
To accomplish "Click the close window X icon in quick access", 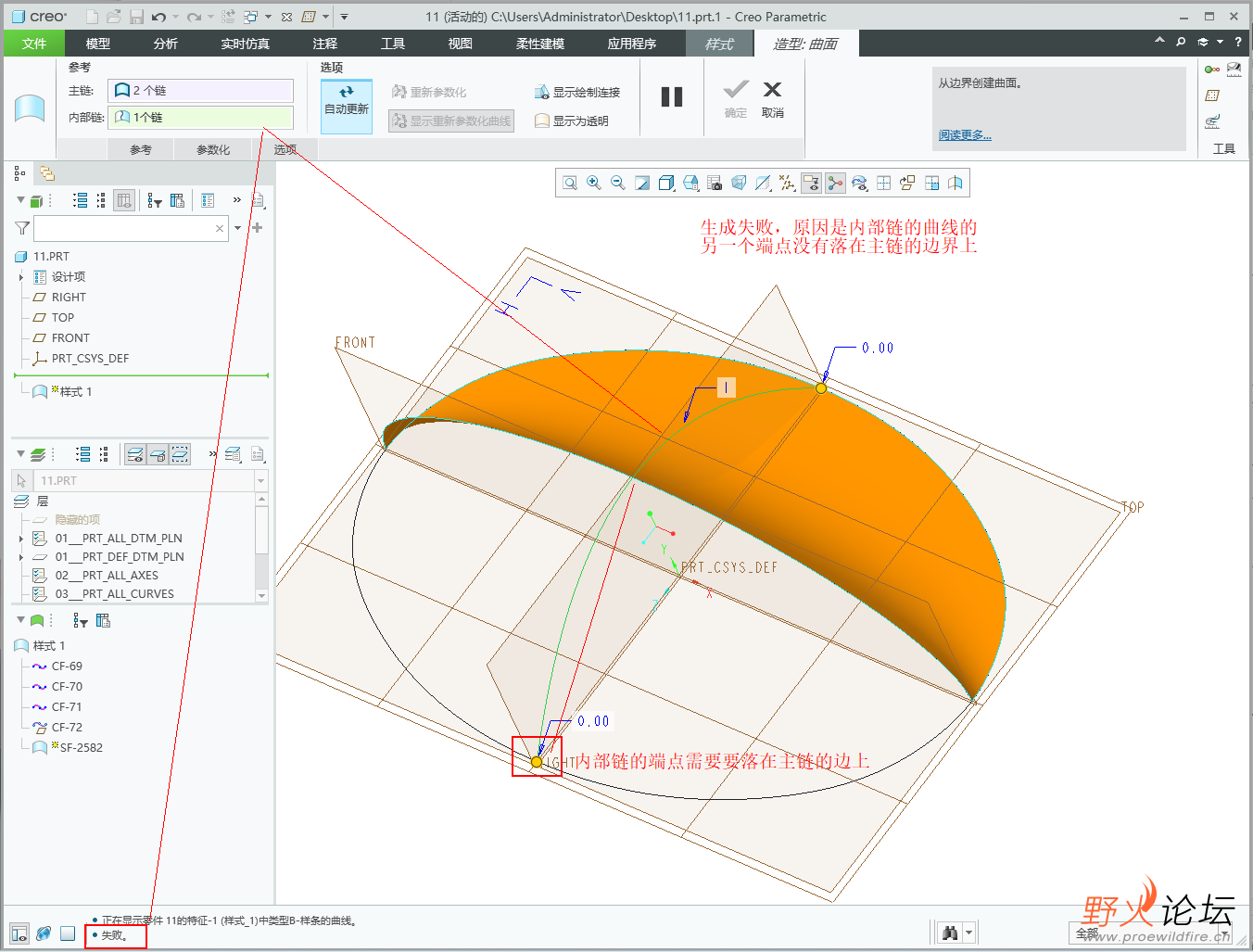I will (x=286, y=17).
